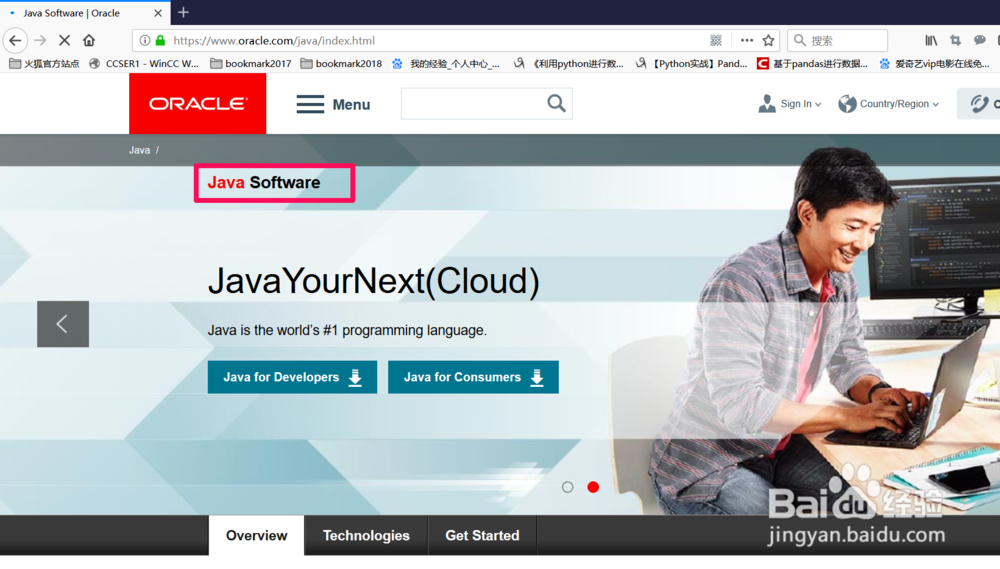Image resolution: width=1000 pixels, height=569 pixels.
Task: Show previous slide with left arrow
Action: (x=63, y=324)
